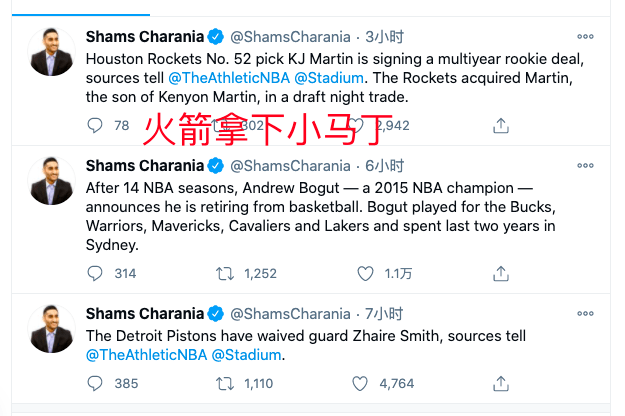Viewport: 625px width, 416px height.
Task: Retweet the Andrew Bogut retirement tweet
Action: point(225,274)
